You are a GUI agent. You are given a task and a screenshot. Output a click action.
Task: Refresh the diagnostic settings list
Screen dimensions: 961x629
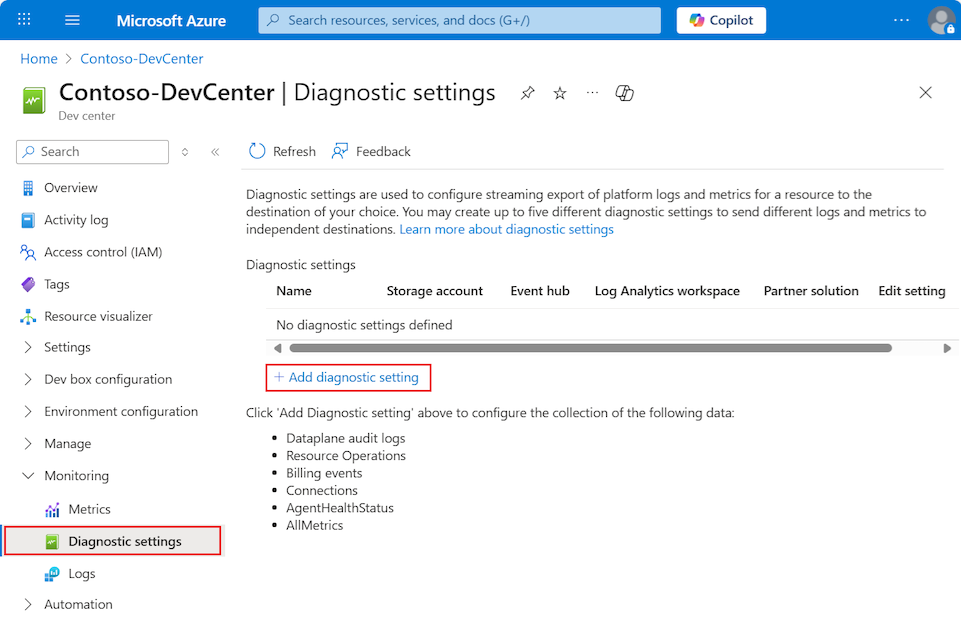pos(281,151)
